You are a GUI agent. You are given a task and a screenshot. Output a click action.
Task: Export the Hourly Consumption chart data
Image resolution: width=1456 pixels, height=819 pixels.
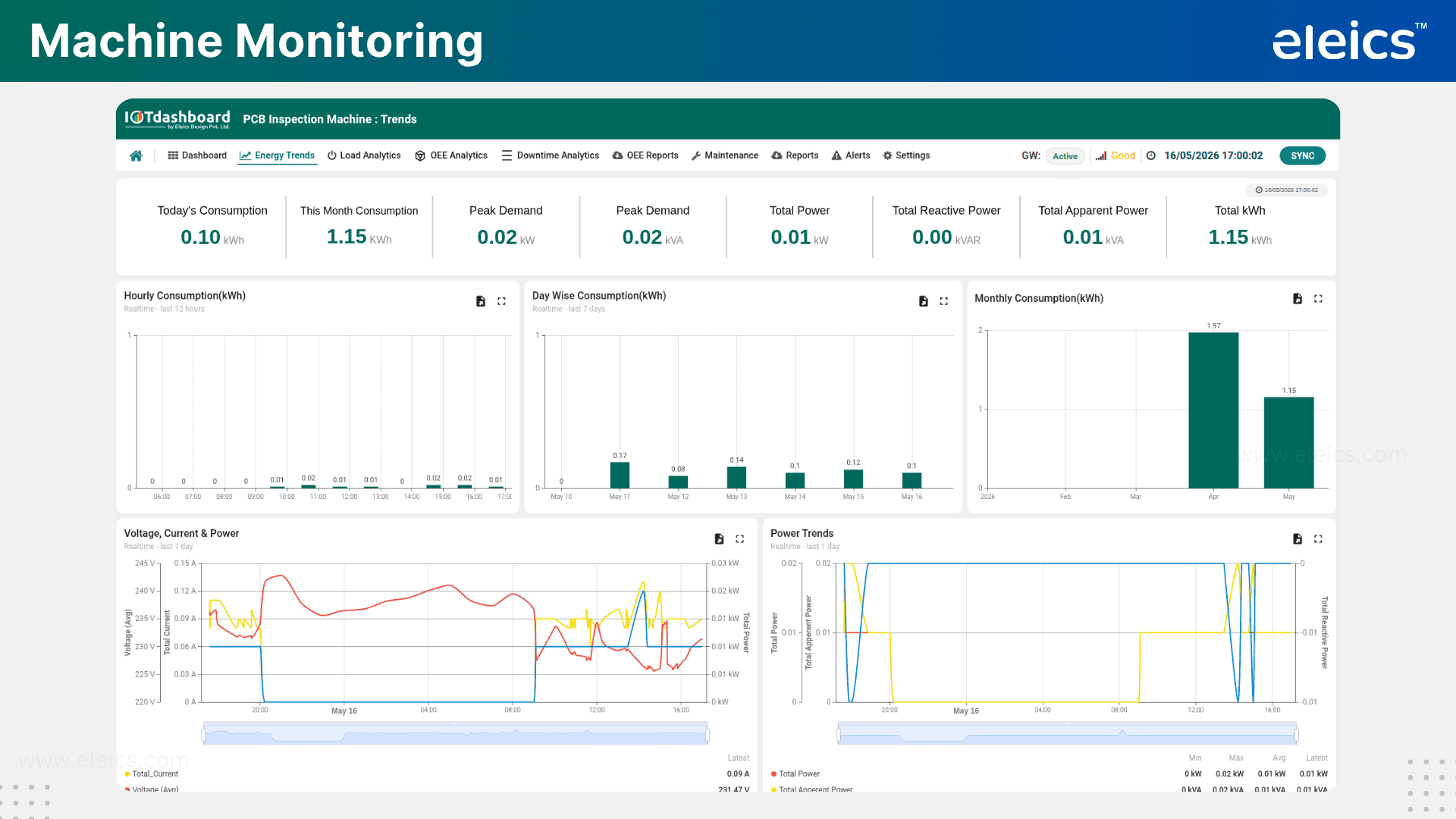481,301
